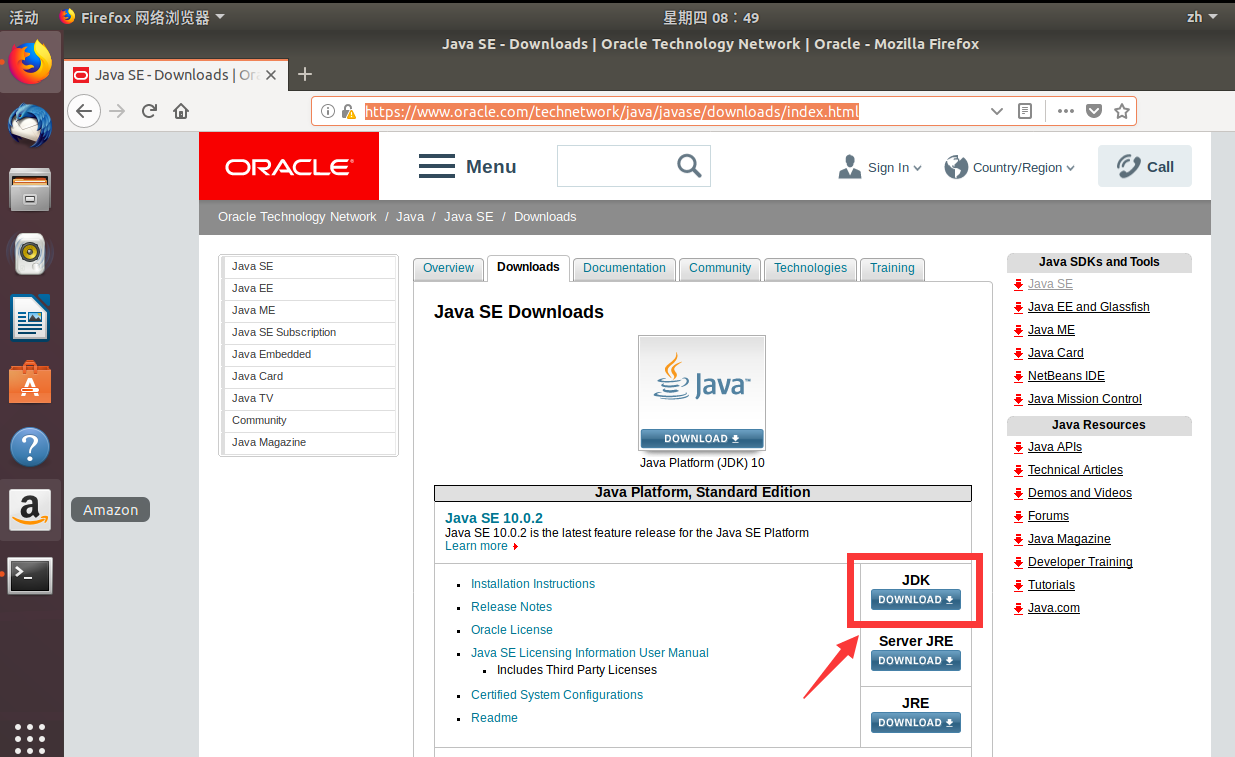The image size is (1235, 757).
Task: Open the Files manager dock icon
Action: coord(30,190)
